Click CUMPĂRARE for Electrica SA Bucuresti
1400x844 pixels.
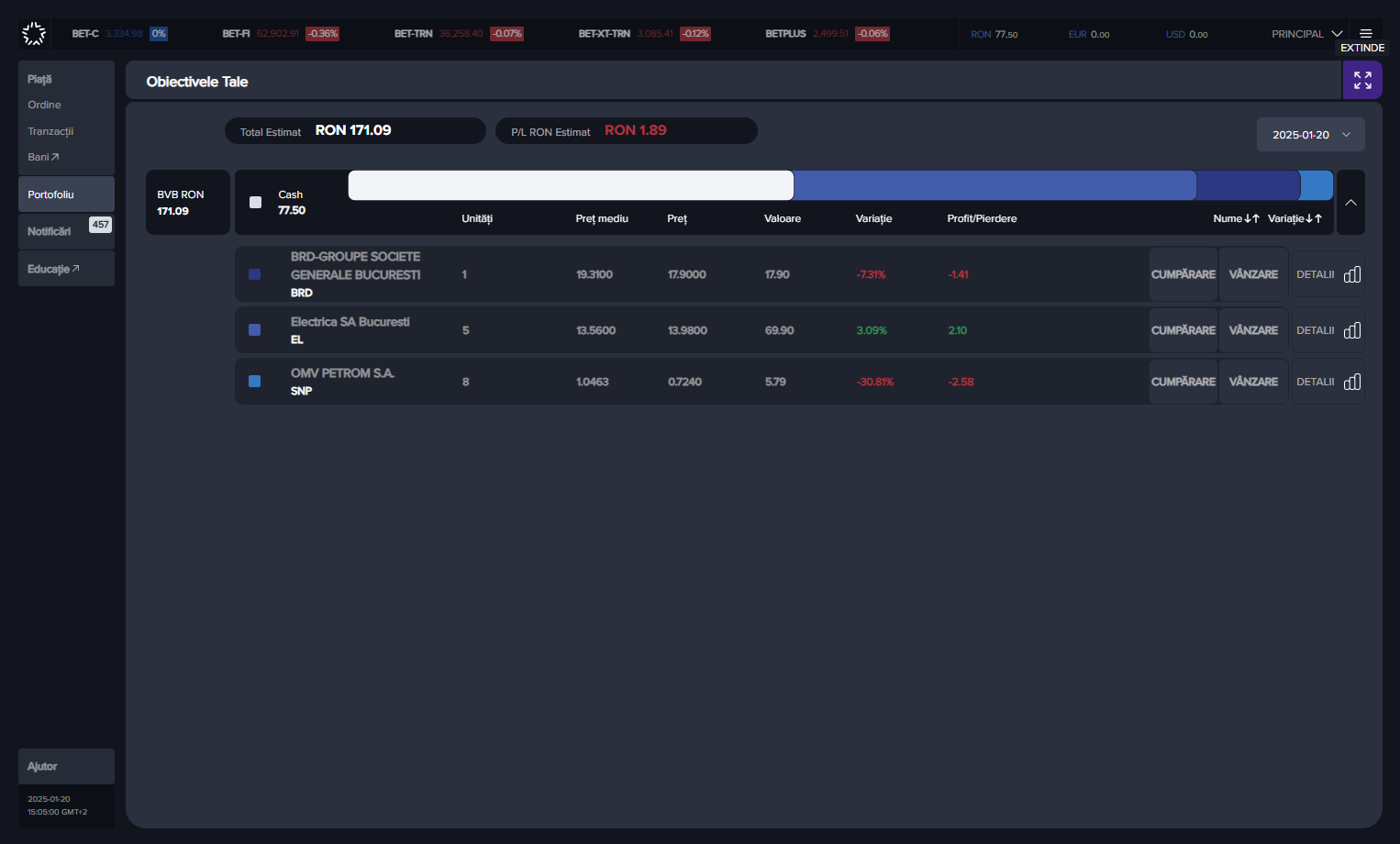(1183, 330)
